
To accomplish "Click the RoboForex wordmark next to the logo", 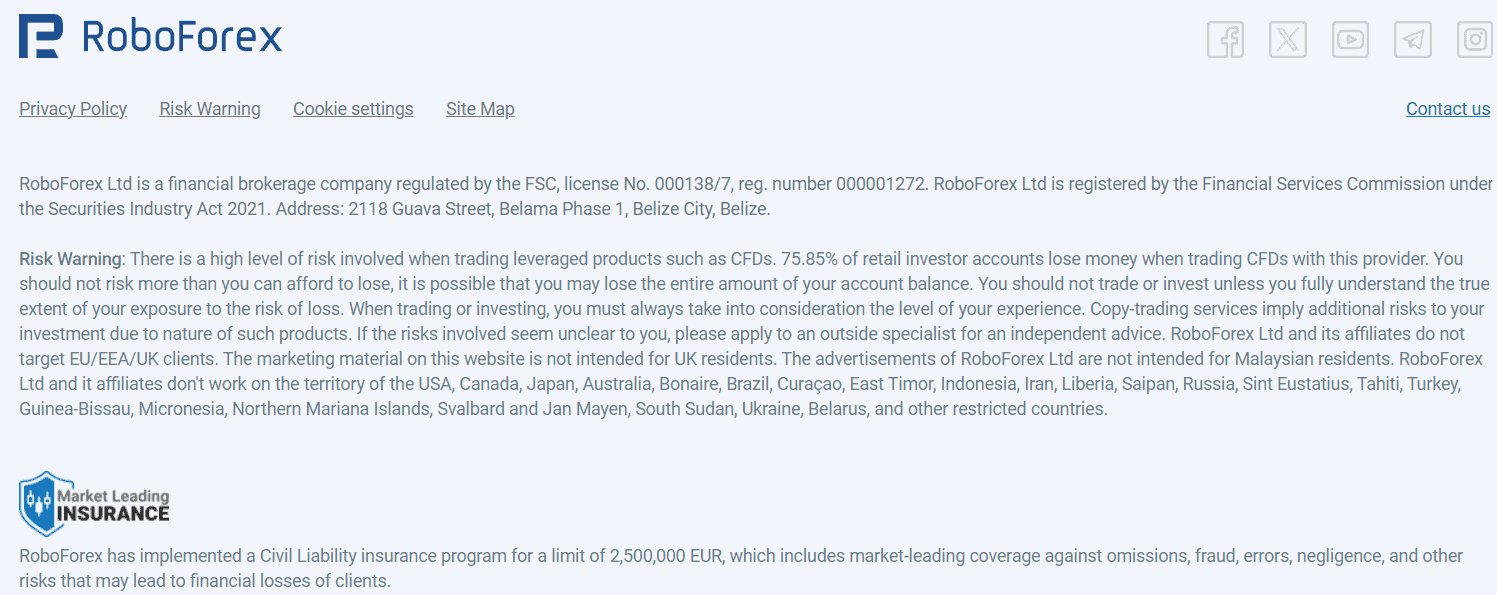I will click(180, 36).
